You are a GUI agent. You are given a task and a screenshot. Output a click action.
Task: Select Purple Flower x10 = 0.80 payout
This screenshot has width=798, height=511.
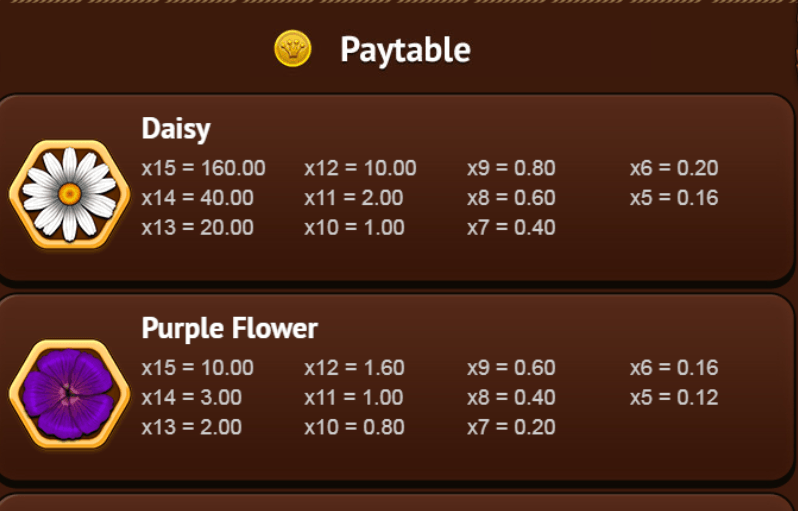coord(355,427)
